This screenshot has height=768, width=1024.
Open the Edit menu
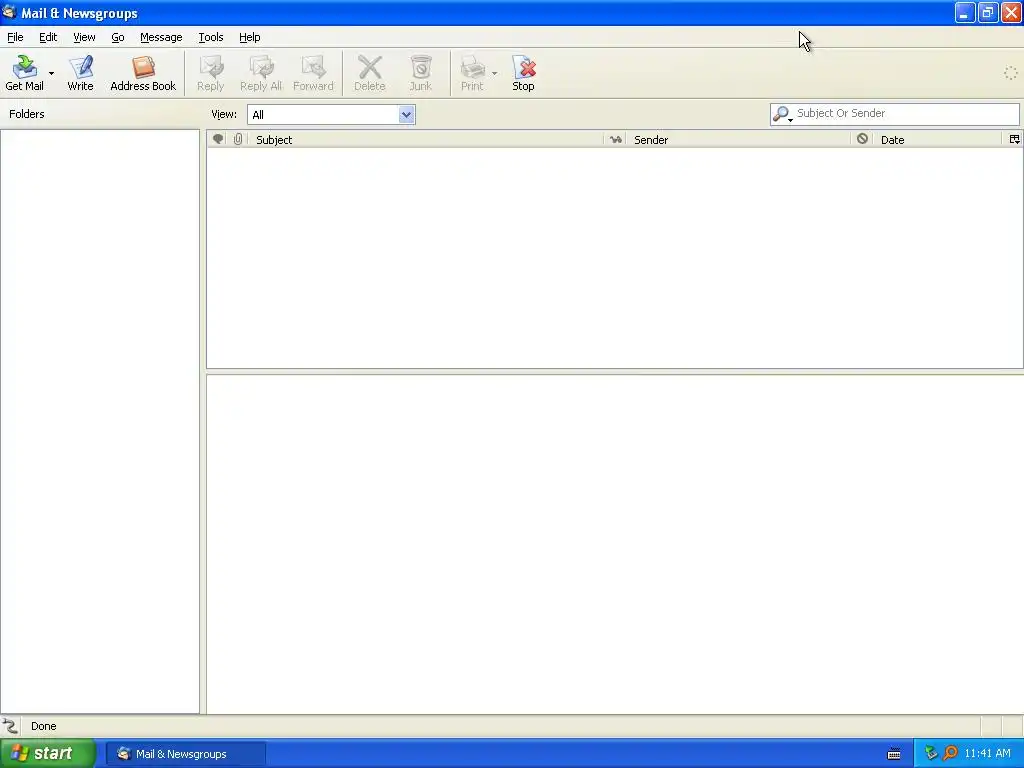pyautogui.click(x=48, y=37)
